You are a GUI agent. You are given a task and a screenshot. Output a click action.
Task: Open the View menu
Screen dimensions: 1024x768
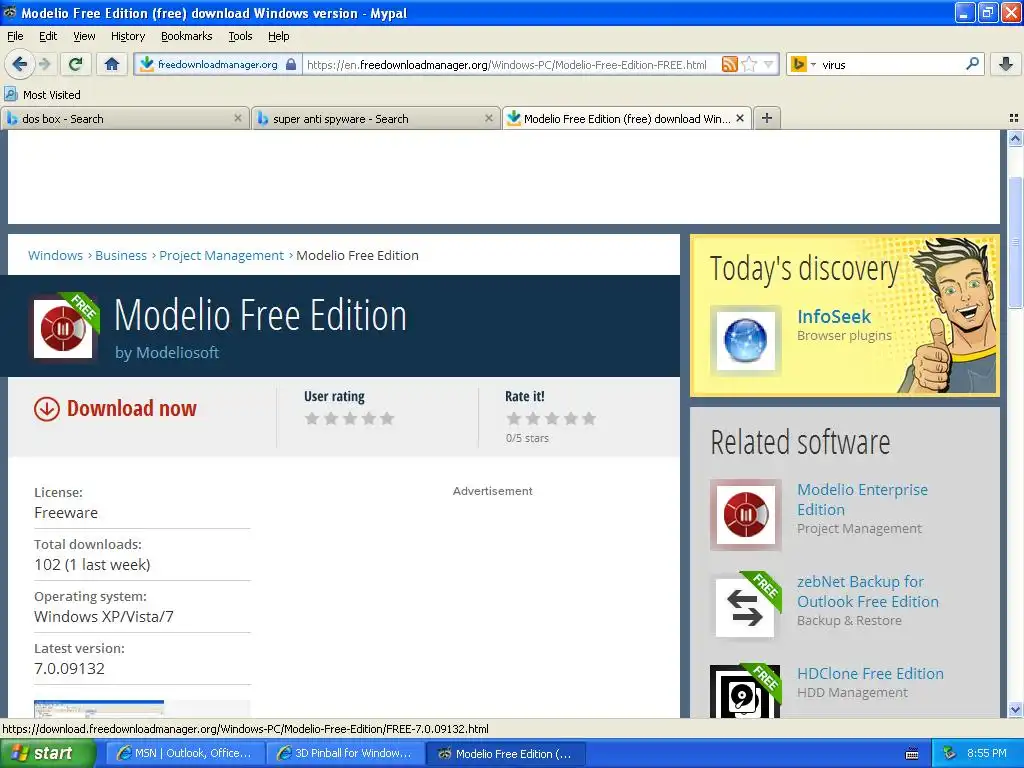coord(84,36)
